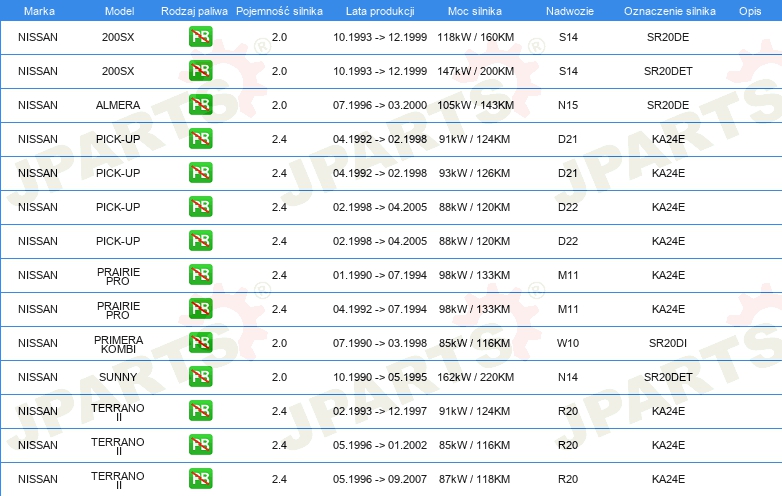Image resolution: width=782 pixels, height=496 pixels.
Task: Click the fuel icon in the 85kW TERRANO II row
Action: [x=200, y=445]
